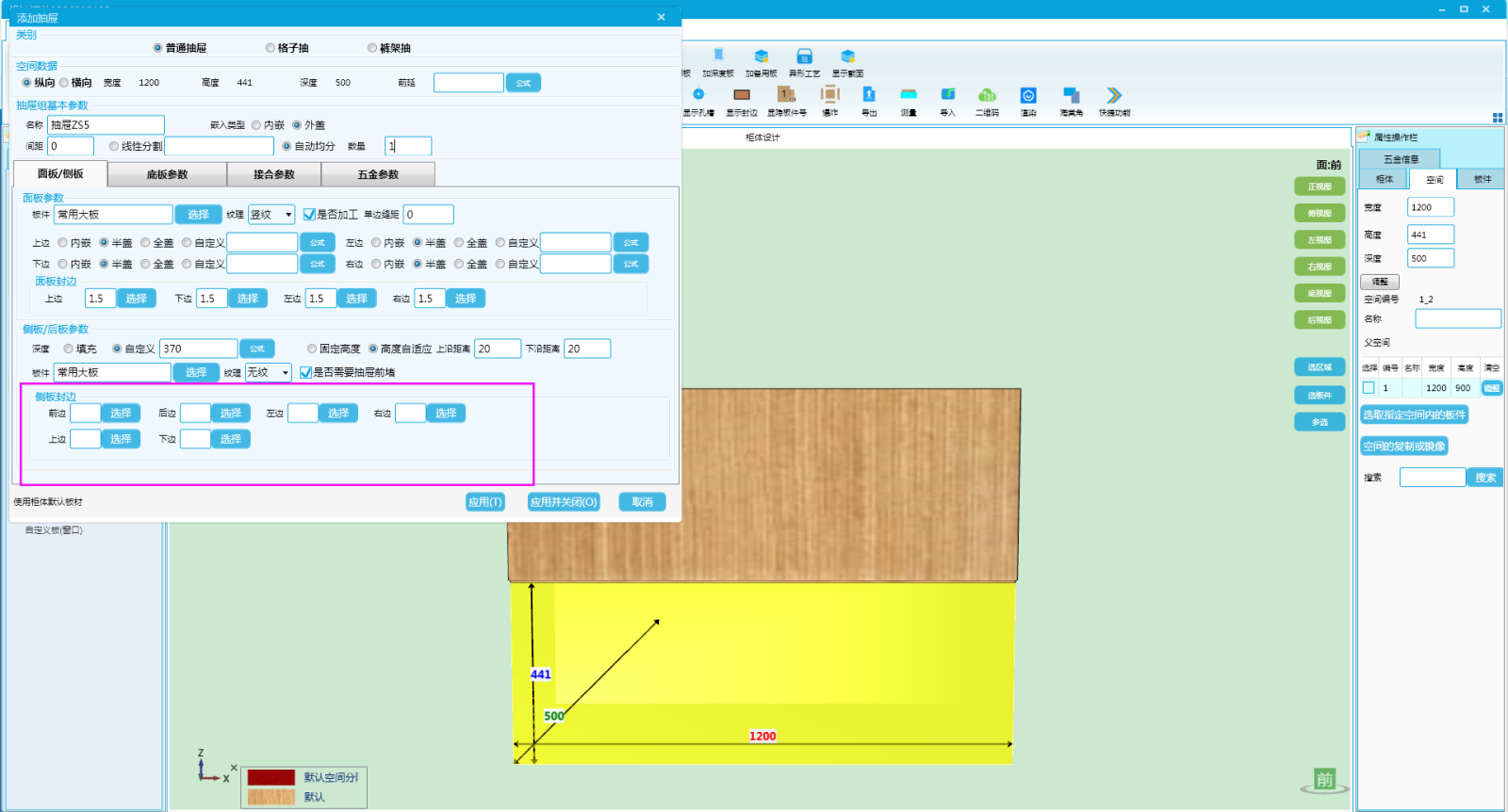Tick the row 1 select checkbox in the 父空间 table
Viewport: 1508px width, 812px height.
click(1369, 387)
